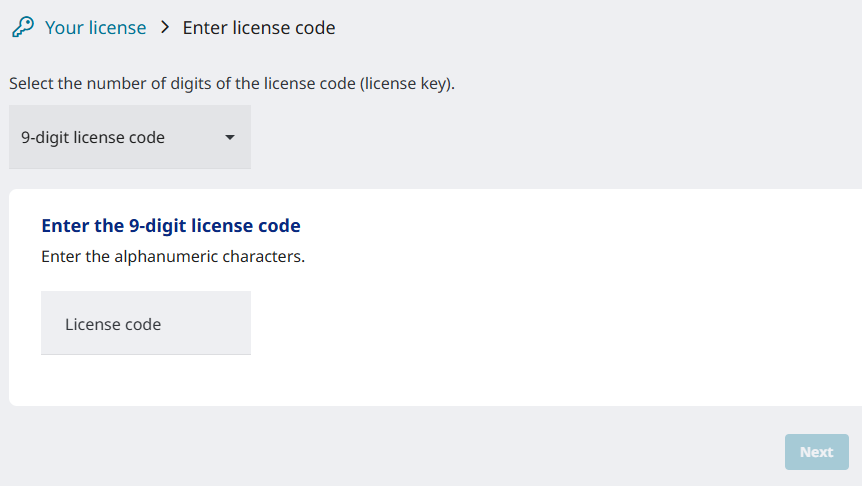Click the Your license text next to key
Image resolution: width=862 pixels, height=486 pixels.
pos(96,28)
